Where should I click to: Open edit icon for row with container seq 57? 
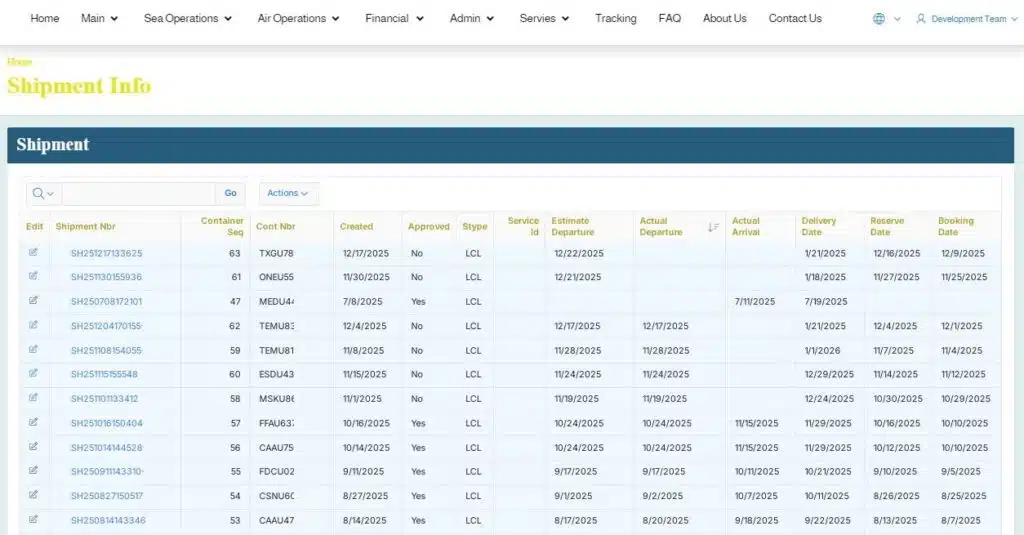point(33,422)
